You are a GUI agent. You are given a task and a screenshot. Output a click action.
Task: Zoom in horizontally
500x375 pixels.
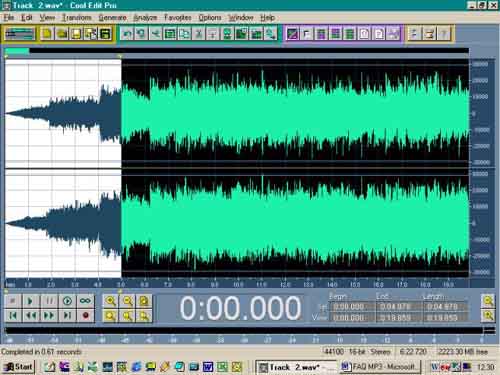(110, 301)
